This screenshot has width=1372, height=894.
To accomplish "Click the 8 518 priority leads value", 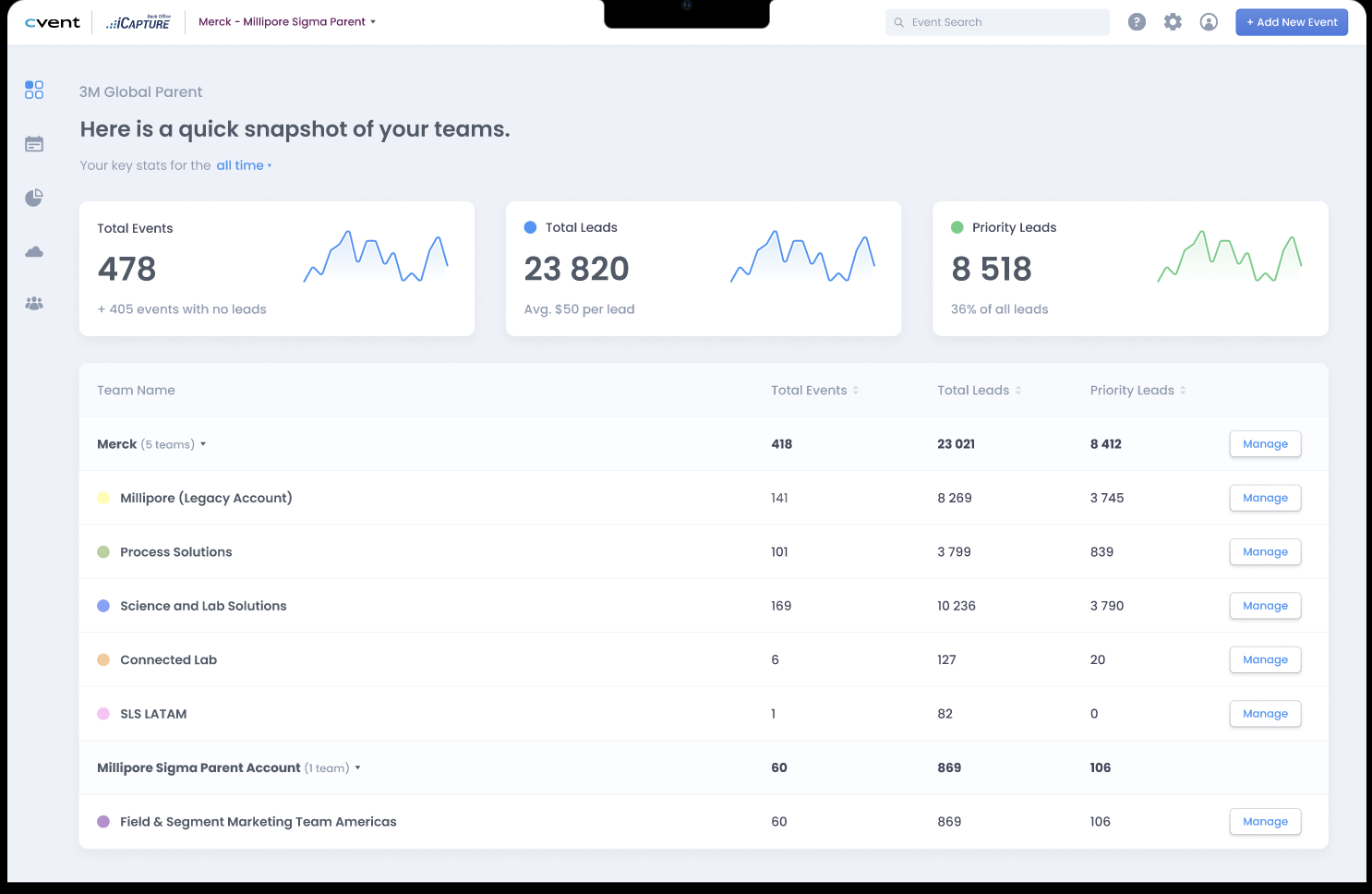I will (992, 269).
